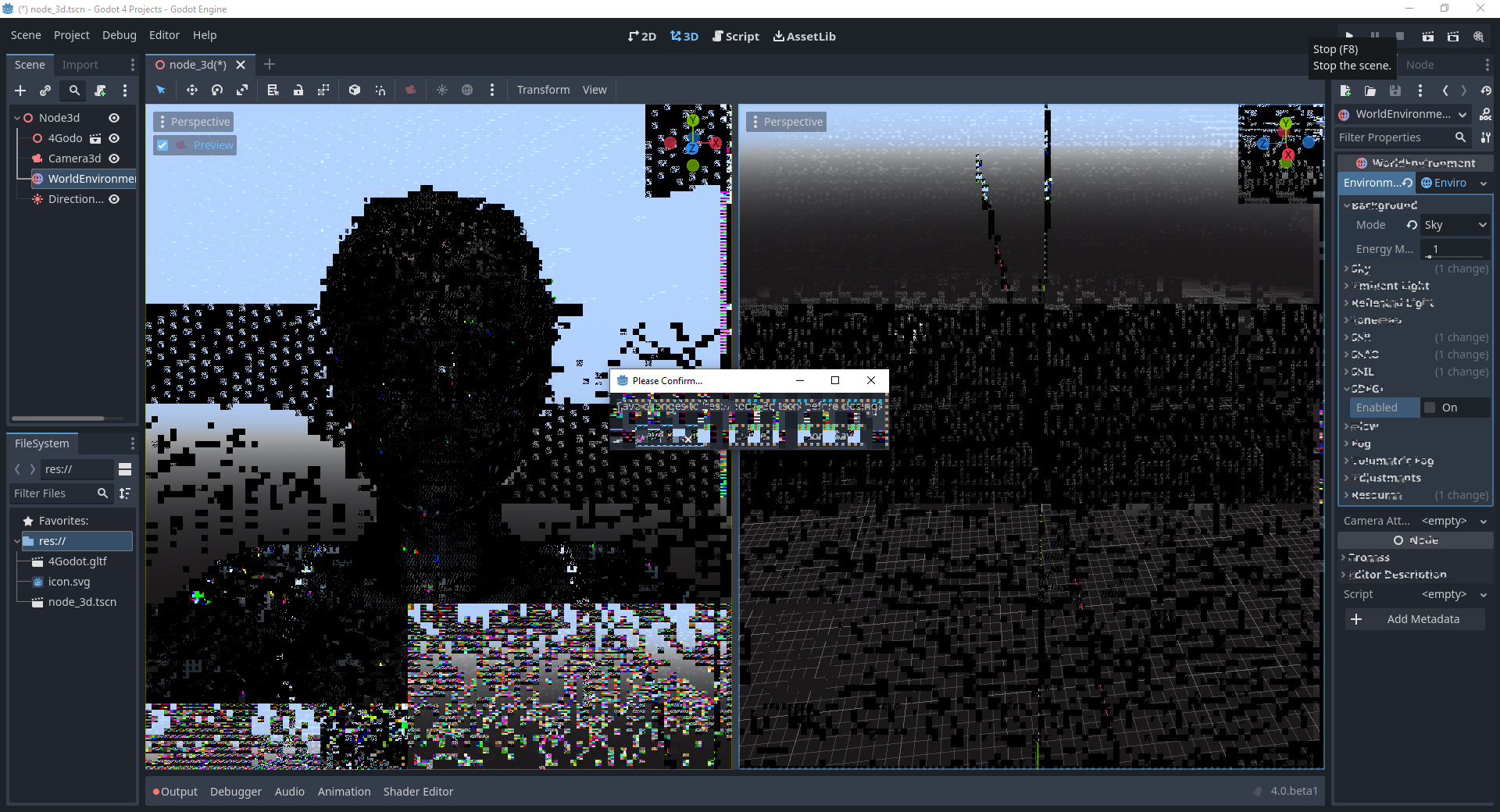The width and height of the screenshot is (1500, 812).
Task: Open the Background Mode Sky dropdown
Action: point(1455,225)
